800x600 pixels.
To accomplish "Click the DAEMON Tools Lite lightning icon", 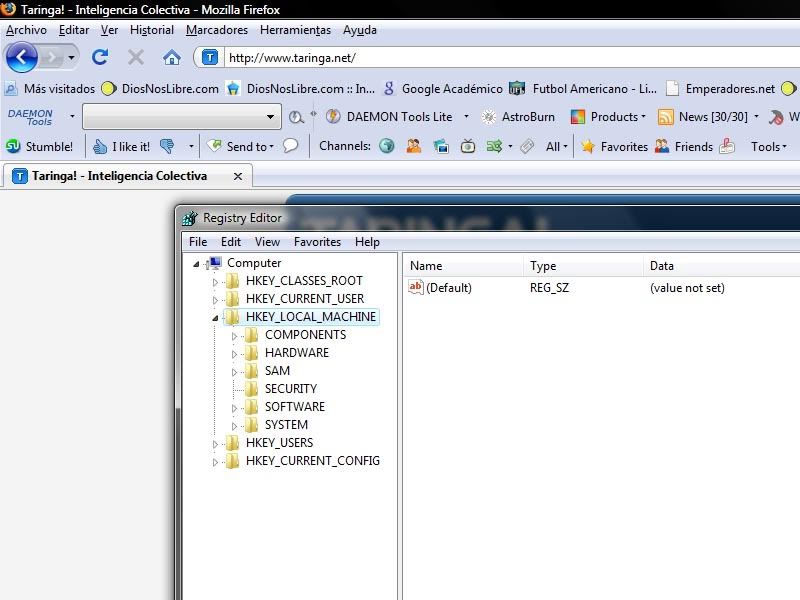I will (333, 117).
